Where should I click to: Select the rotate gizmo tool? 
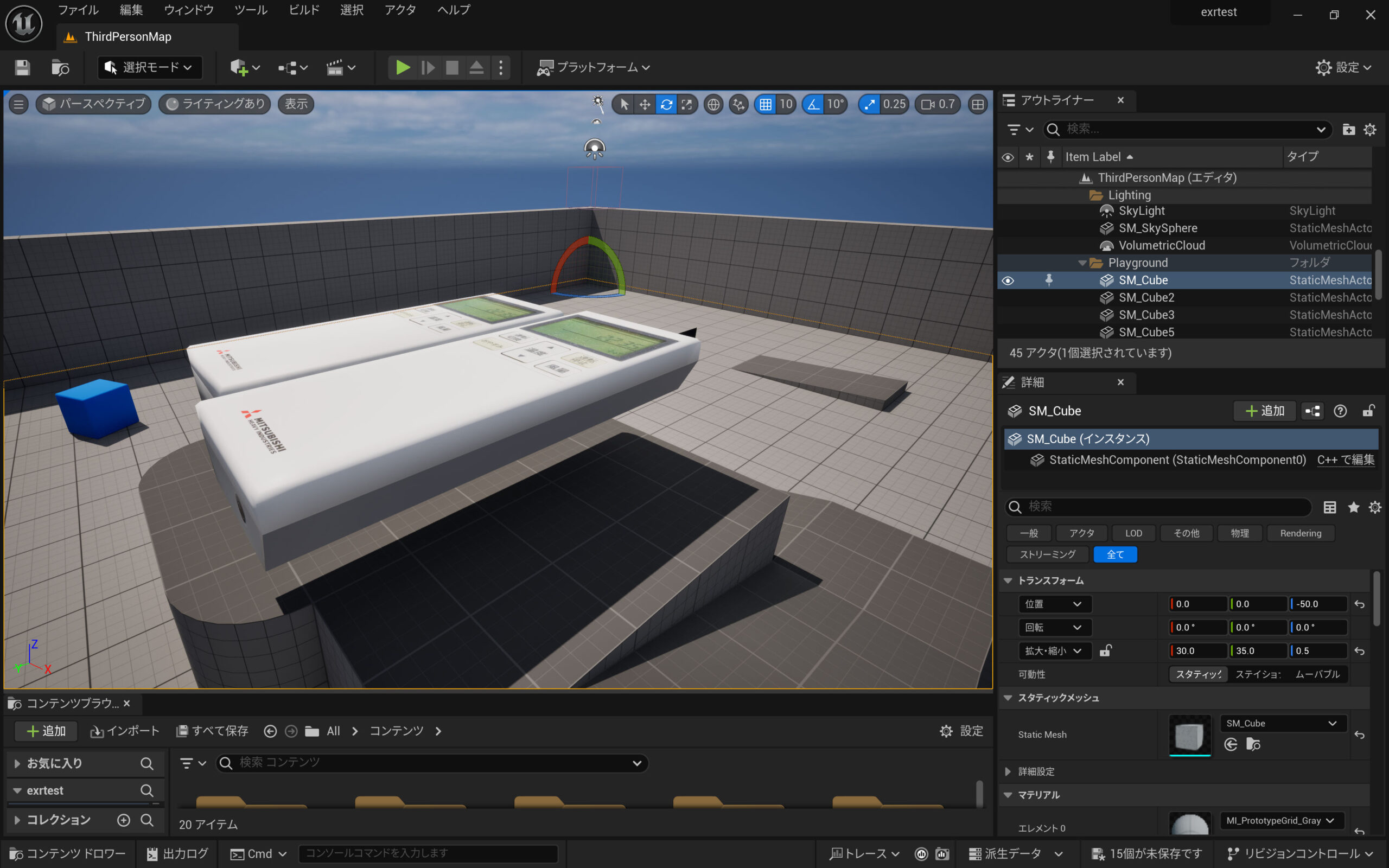[x=666, y=105]
